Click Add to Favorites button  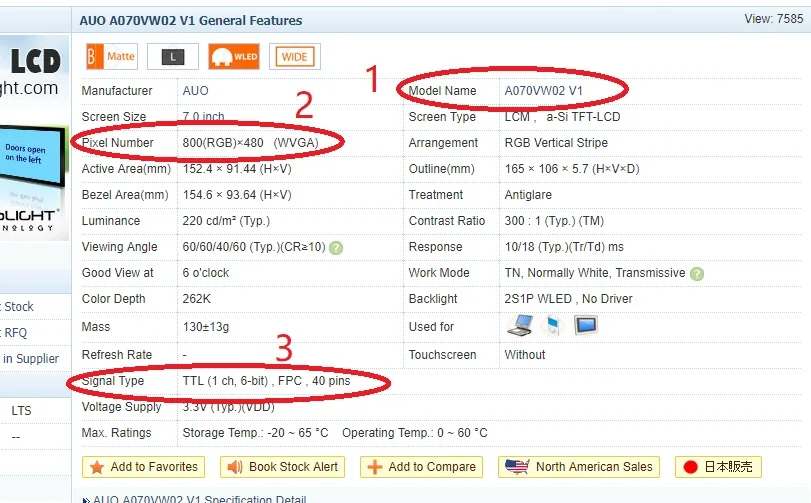coord(143,467)
